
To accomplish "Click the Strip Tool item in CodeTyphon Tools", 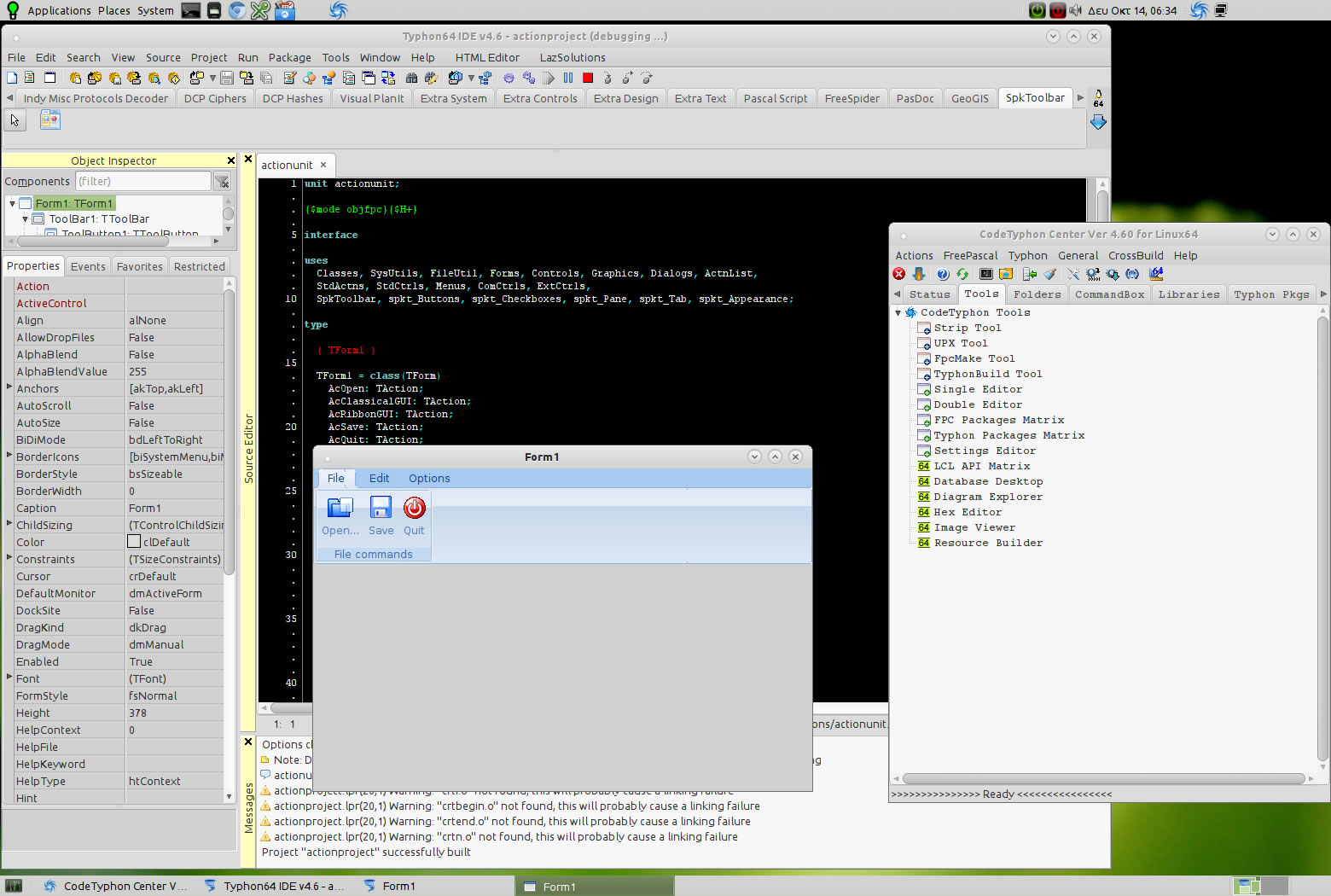I will click(x=968, y=328).
